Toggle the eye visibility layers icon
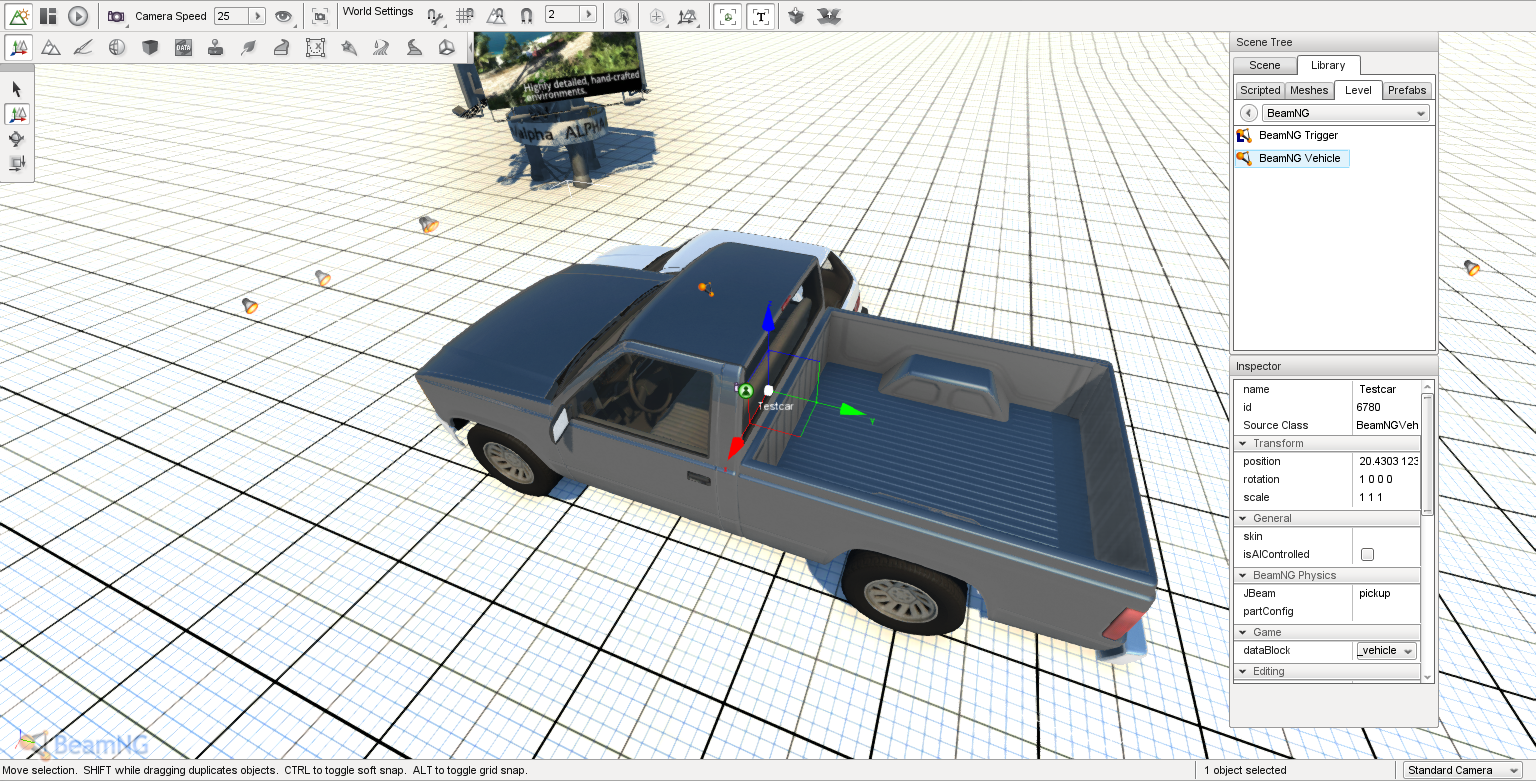The image size is (1536, 781). 284,16
